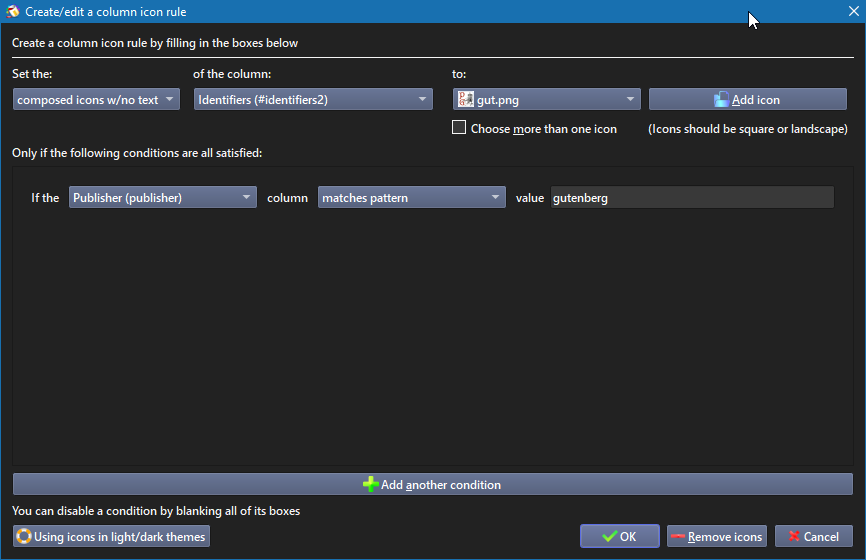
Task: Click the Remove icons button
Action: click(717, 536)
